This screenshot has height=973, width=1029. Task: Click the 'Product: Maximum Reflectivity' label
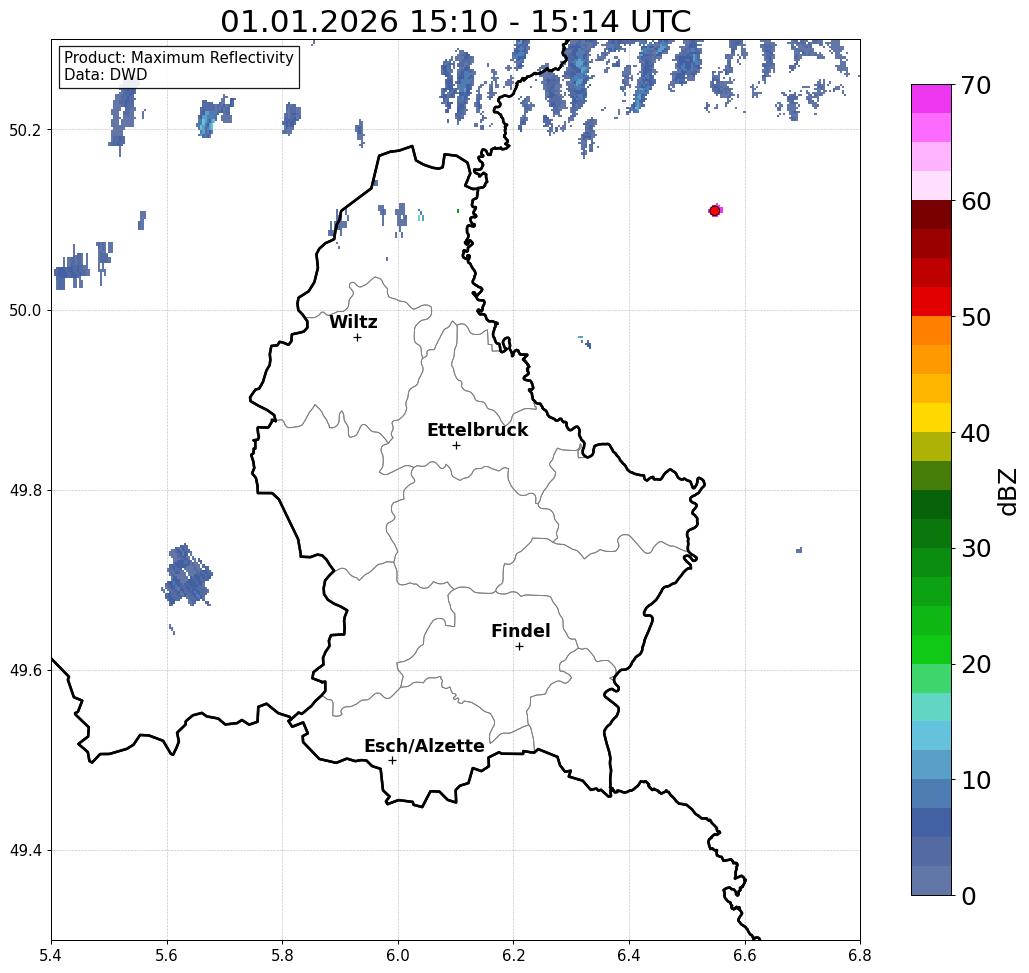click(x=178, y=58)
